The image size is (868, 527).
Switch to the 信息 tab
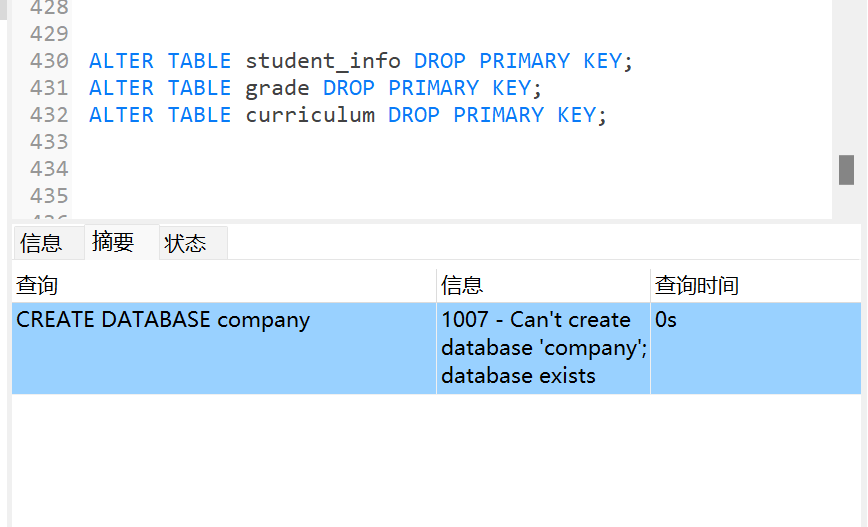[41, 243]
